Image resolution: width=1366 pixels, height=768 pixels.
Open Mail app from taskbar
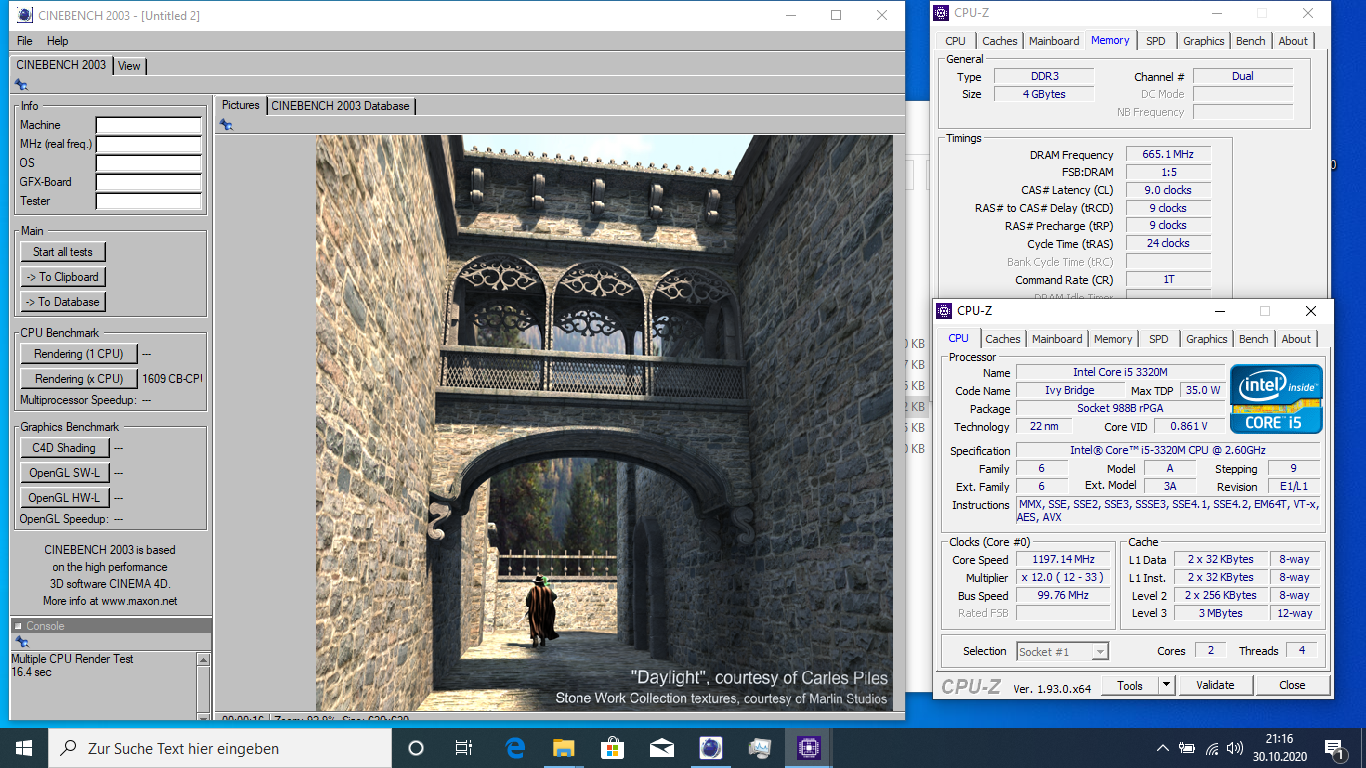(661, 747)
